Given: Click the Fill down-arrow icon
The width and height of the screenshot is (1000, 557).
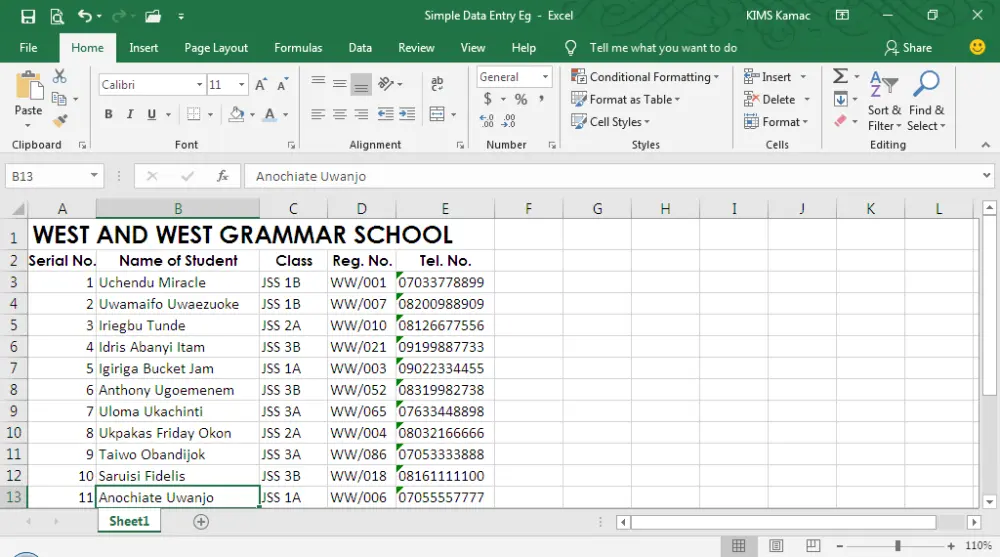Looking at the screenshot, I should [x=841, y=99].
